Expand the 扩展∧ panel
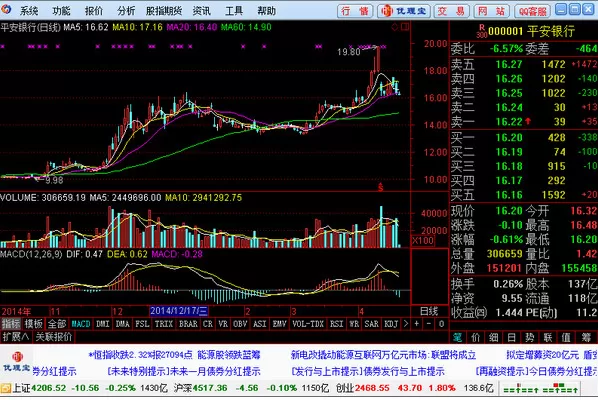598x400 pixels. (16, 337)
